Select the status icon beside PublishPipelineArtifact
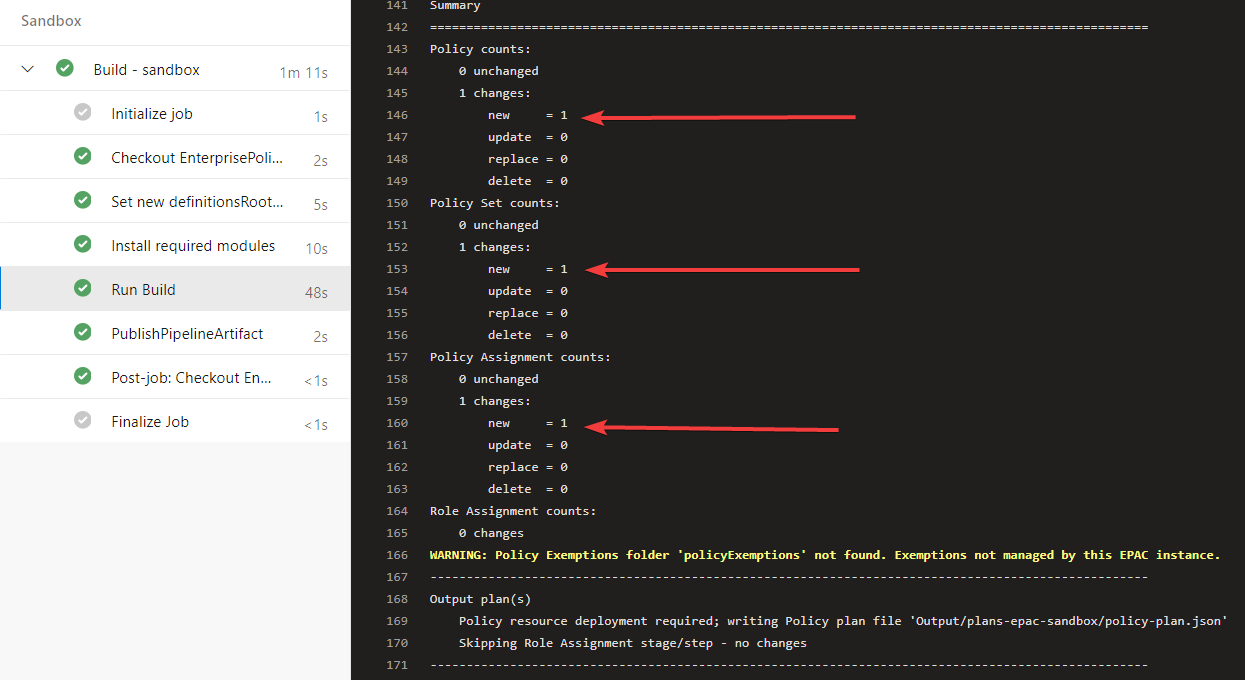 pos(82,332)
